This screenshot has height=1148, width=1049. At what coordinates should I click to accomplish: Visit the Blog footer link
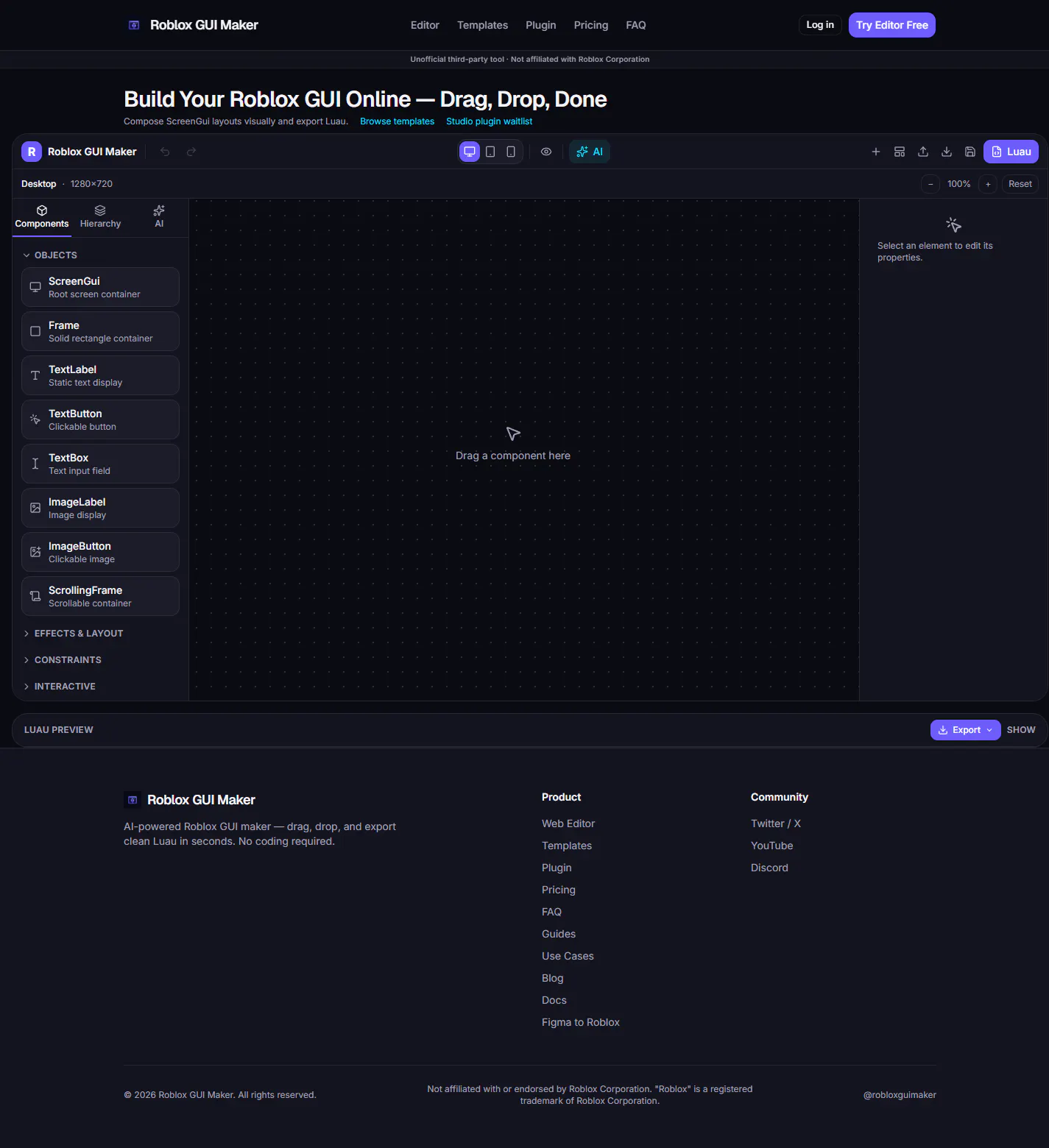tap(553, 978)
